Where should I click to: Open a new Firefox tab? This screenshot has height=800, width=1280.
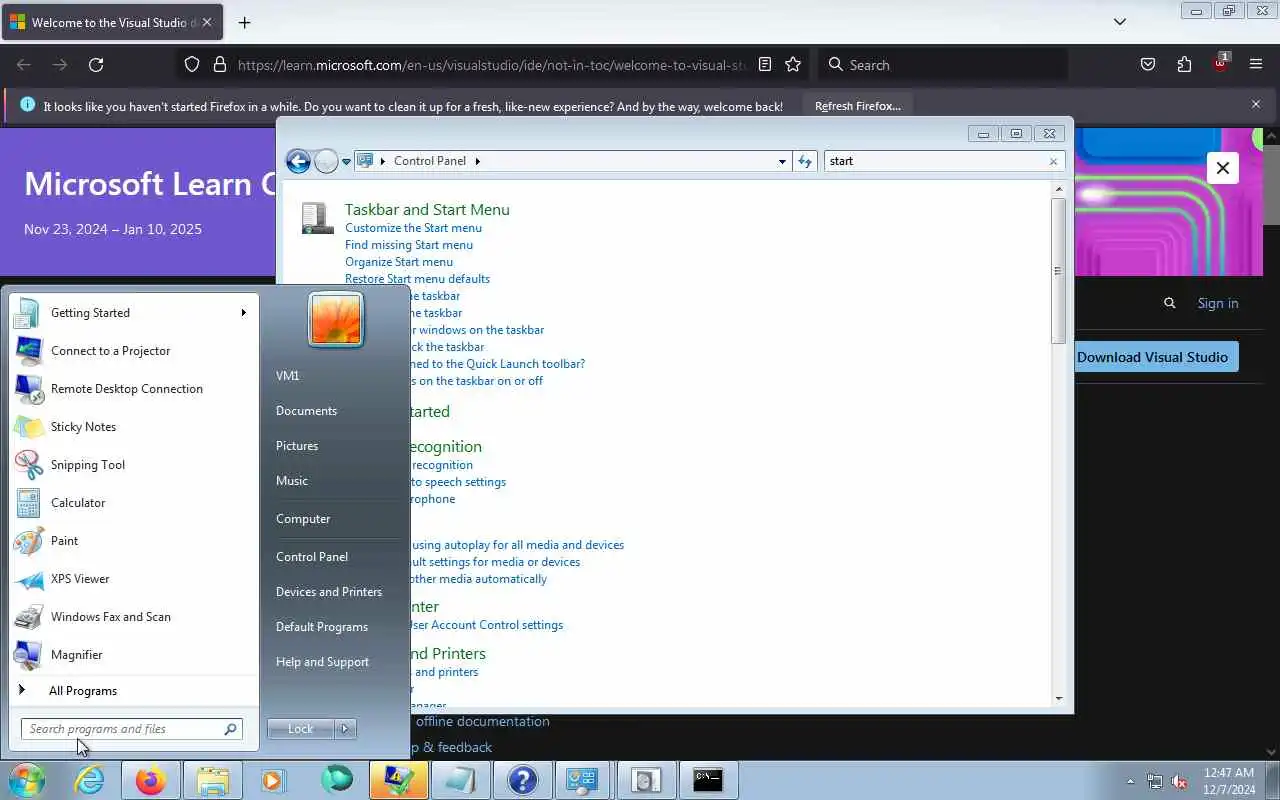point(245,22)
